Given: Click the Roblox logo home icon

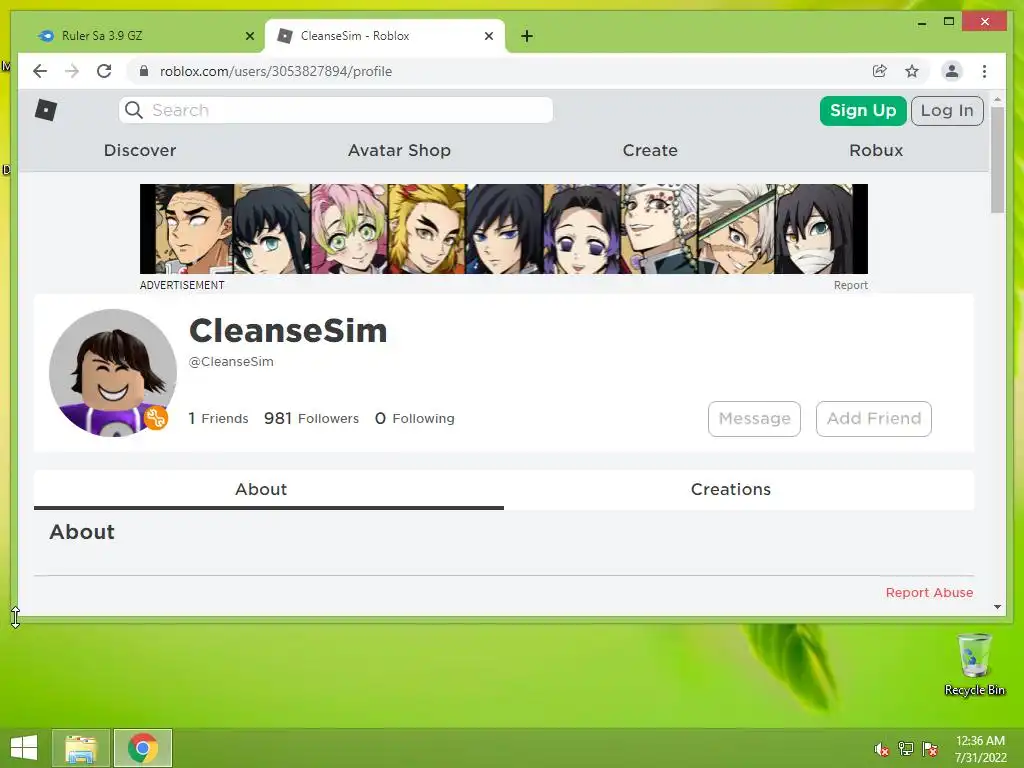Looking at the screenshot, I should [46, 110].
